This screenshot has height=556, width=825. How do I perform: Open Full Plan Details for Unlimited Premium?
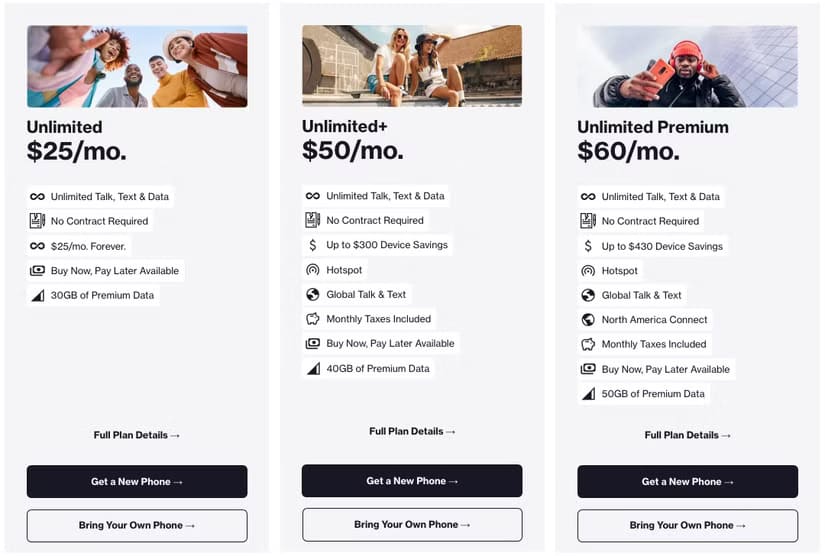click(687, 435)
